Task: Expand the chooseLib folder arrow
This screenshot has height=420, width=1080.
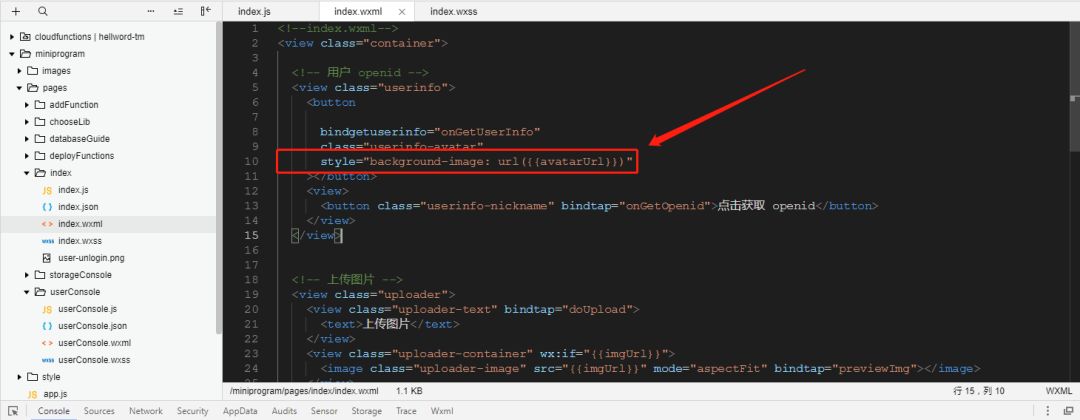Action: [27, 122]
